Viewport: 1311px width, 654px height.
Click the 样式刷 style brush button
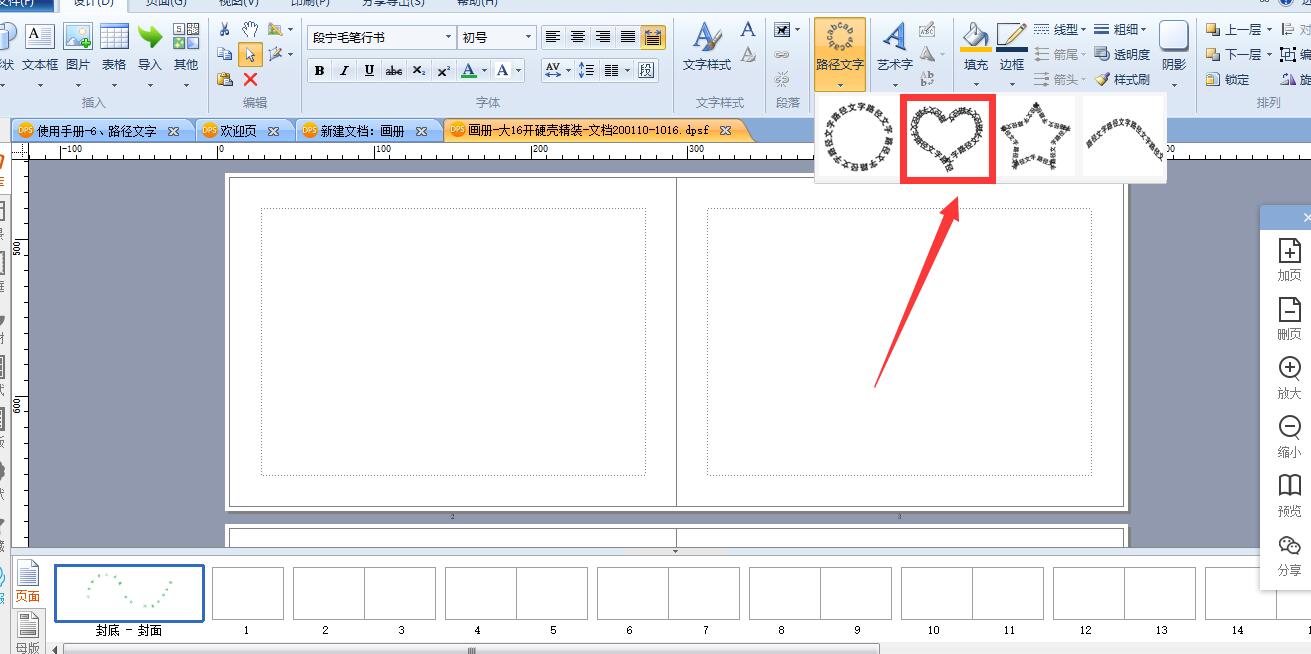[x=1122, y=79]
